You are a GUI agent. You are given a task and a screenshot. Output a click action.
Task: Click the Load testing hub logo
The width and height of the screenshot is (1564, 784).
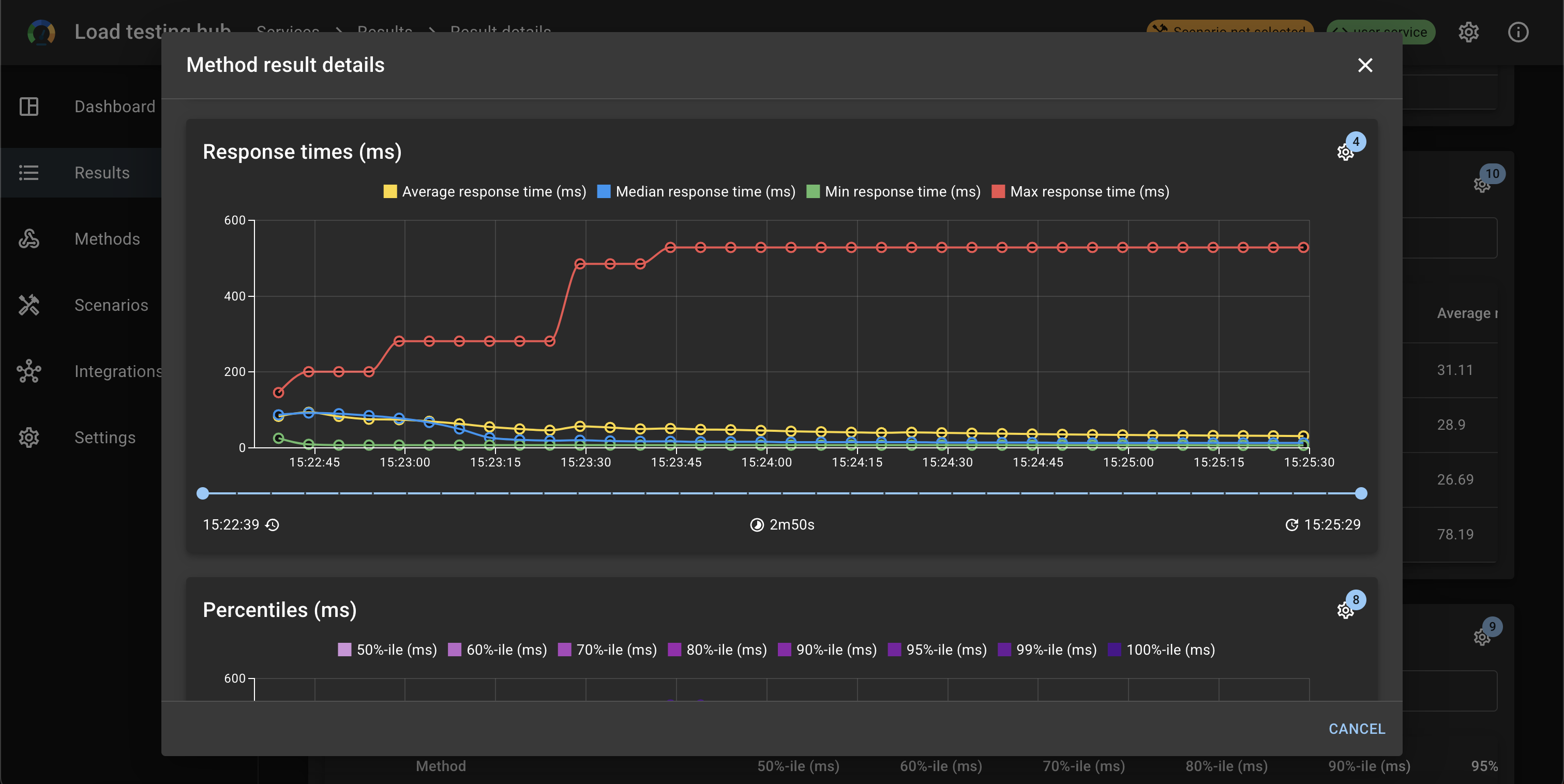coord(41,32)
